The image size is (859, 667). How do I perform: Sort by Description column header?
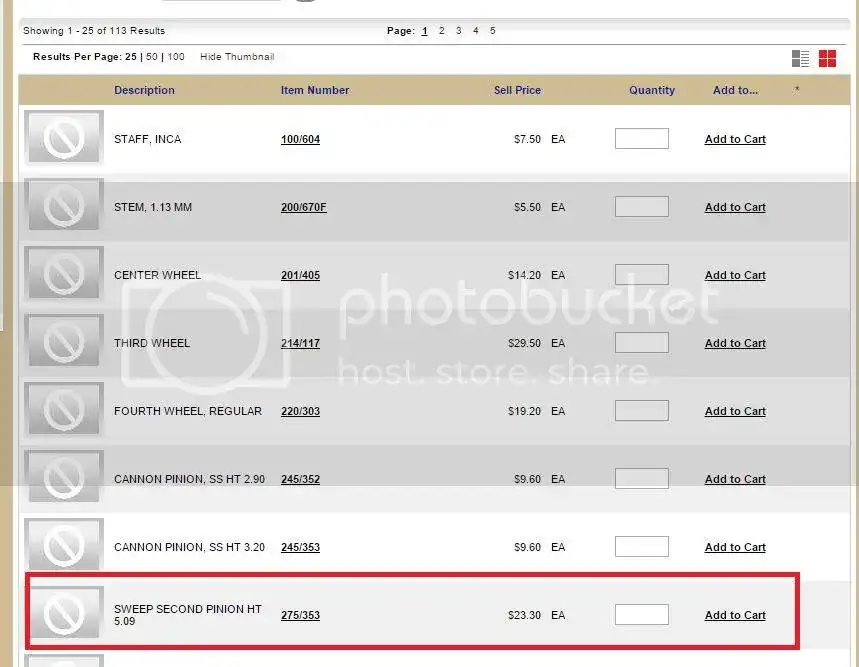pyautogui.click(x=144, y=90)
